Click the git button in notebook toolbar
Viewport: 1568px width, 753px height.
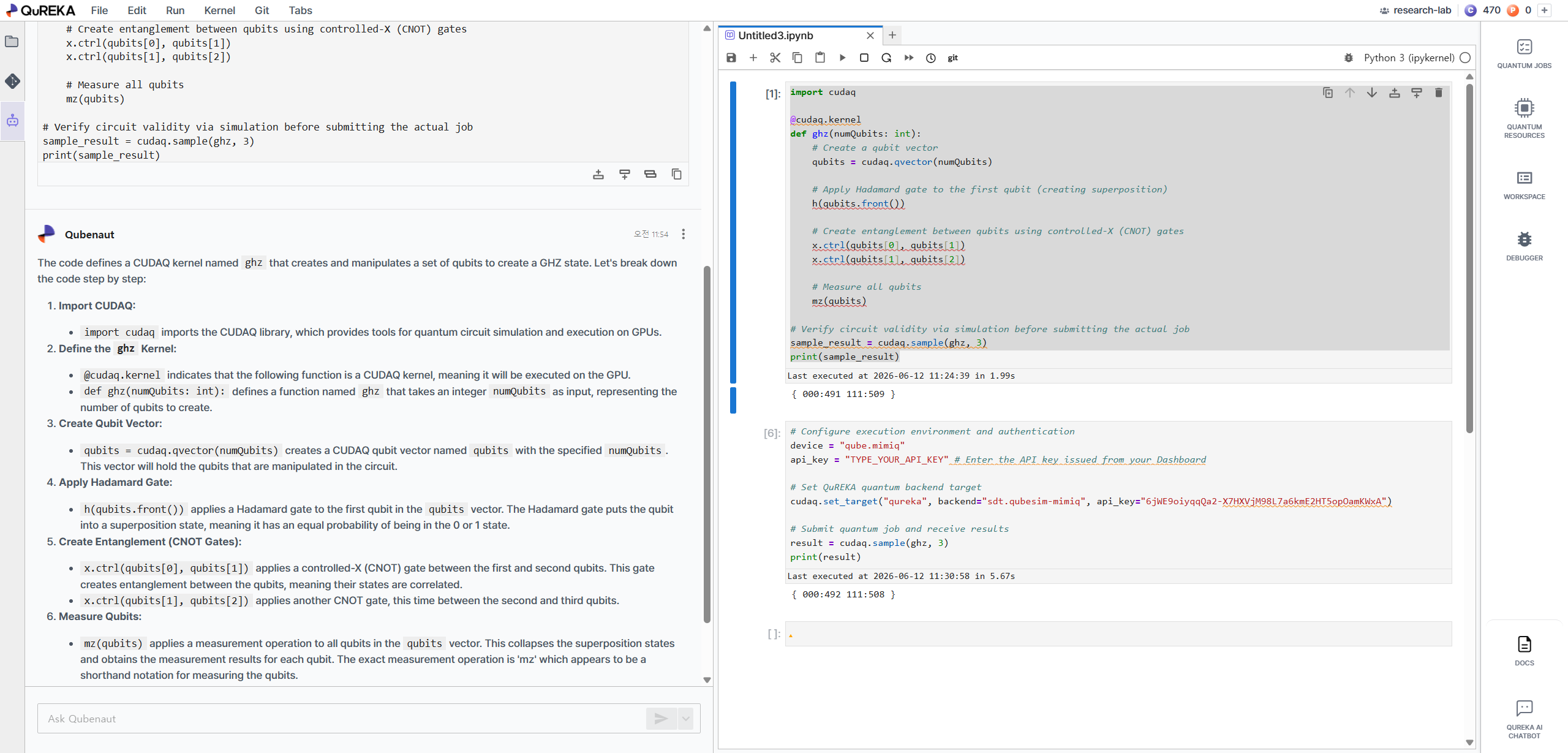[953, 58]
